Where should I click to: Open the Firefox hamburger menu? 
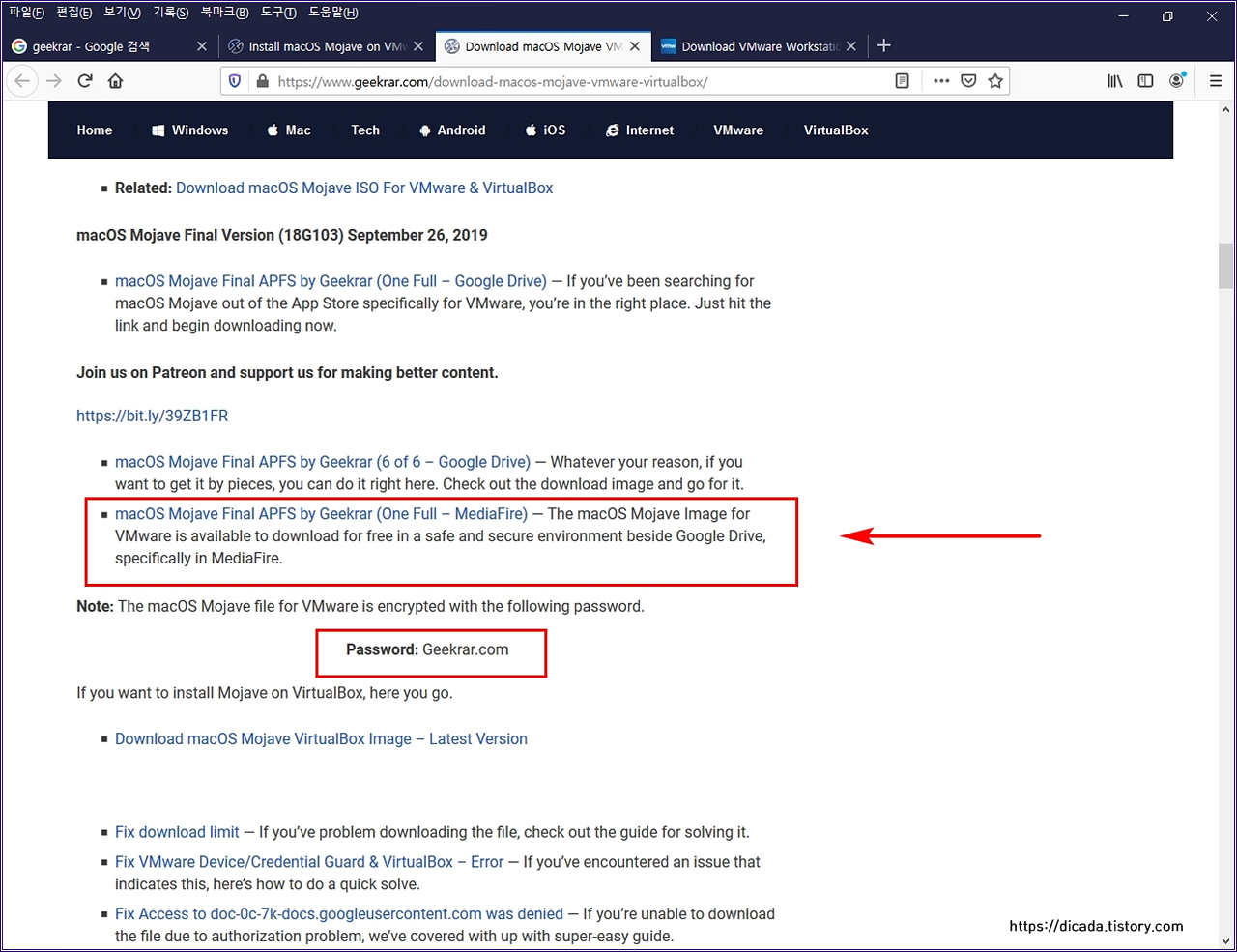click(1216, 81)
